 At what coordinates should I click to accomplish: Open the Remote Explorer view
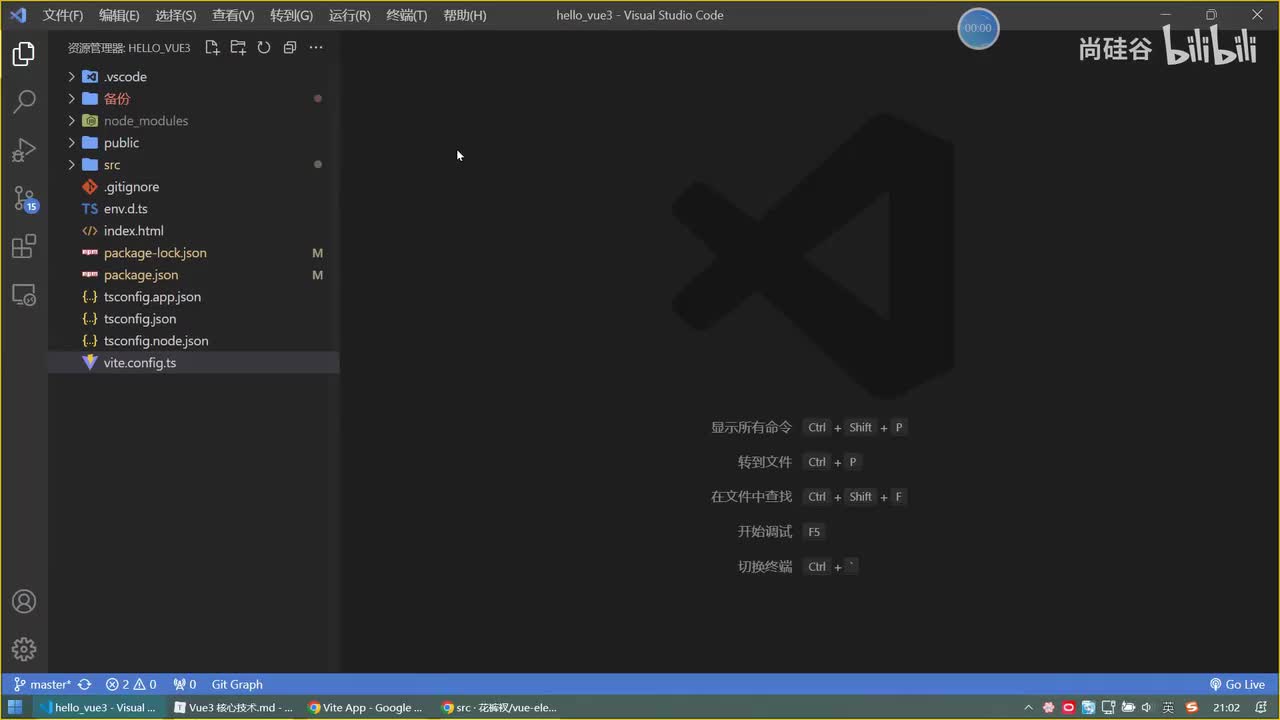pyautogui.click(x=24, y=294)
